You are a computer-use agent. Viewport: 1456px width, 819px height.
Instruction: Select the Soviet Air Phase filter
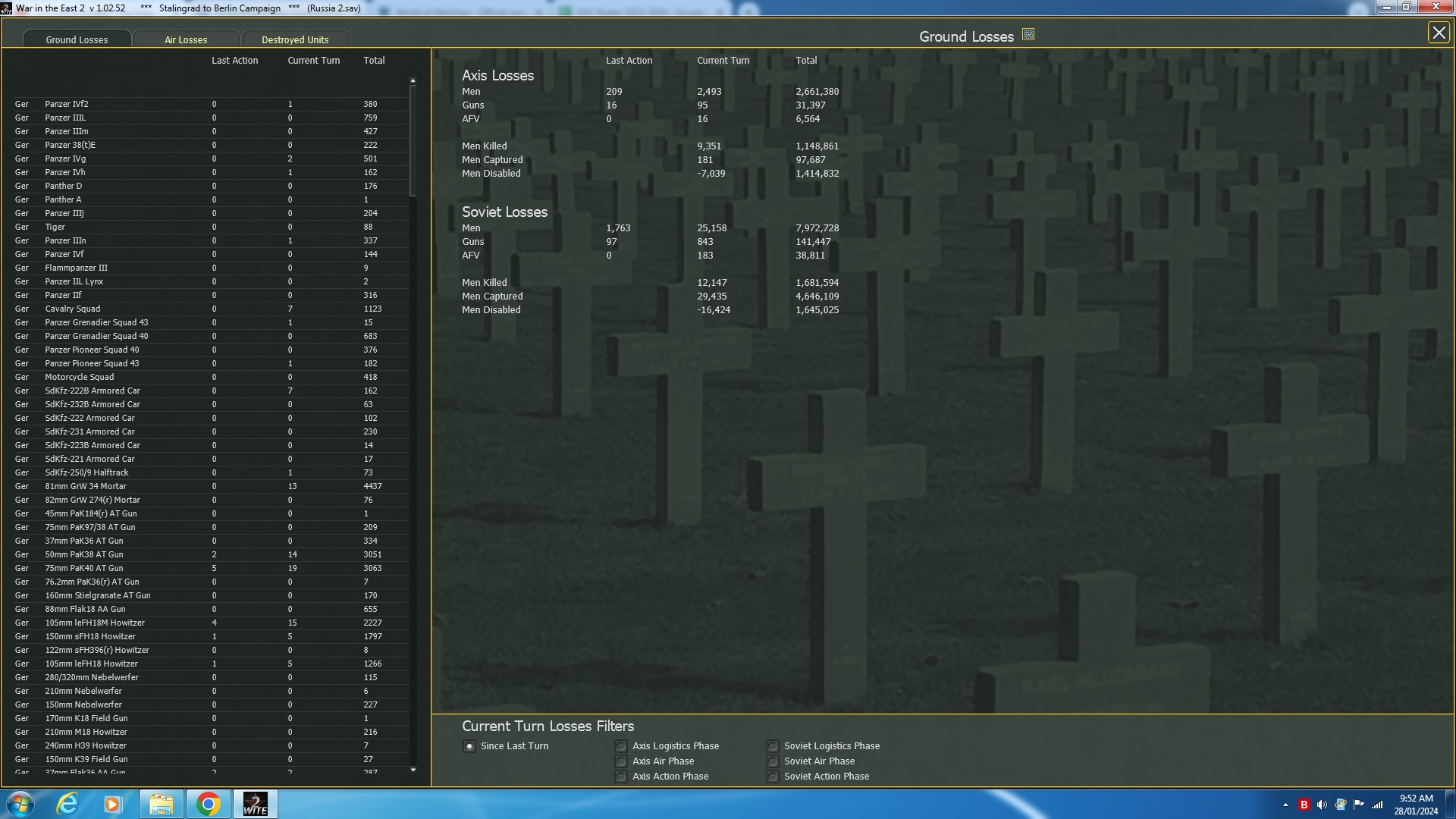pyautogui.click(x=773, y=761)
